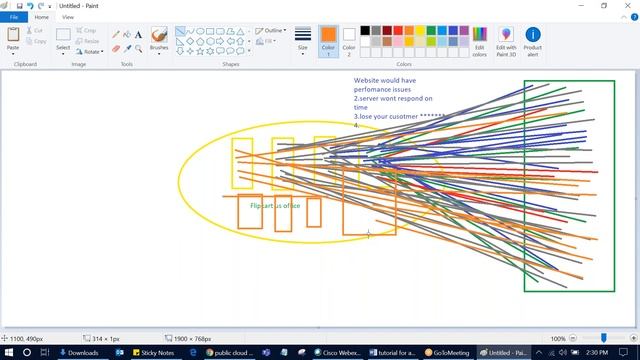This screenshot has height=360, width=640.
Task: Expand the Select dropdown arrow
Action: [63, 53]
